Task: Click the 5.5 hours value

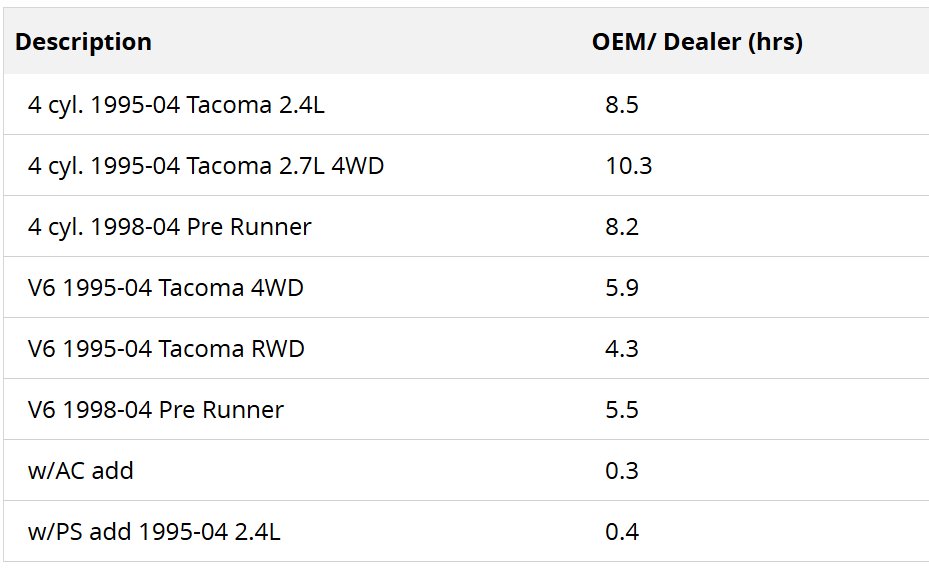Action: click(x=622, y=410)
